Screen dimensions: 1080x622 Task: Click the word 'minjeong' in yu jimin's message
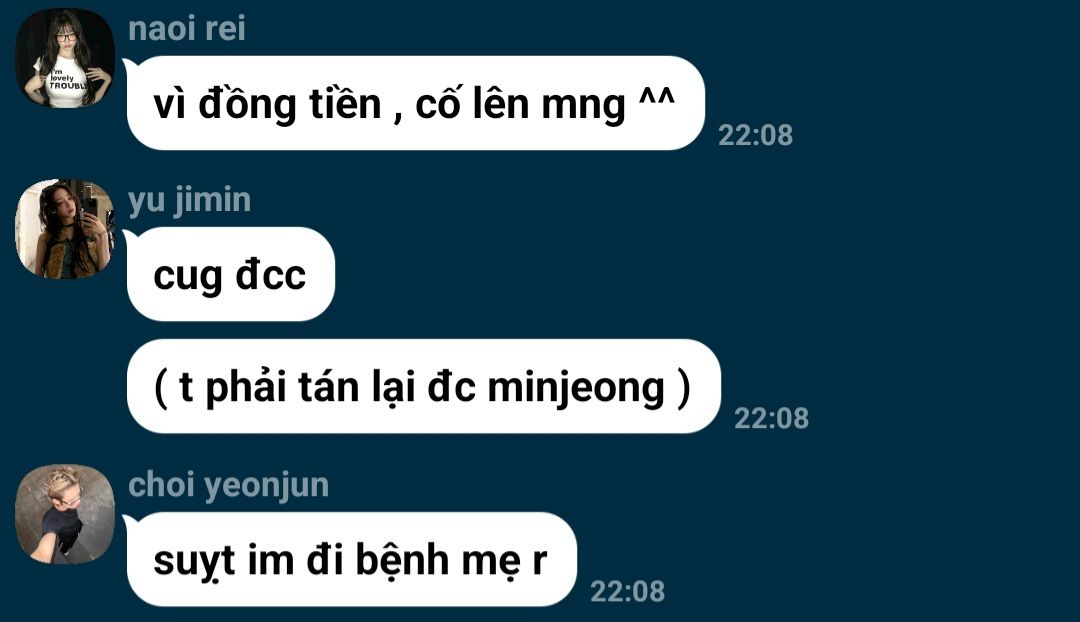[x=576, y=388]
